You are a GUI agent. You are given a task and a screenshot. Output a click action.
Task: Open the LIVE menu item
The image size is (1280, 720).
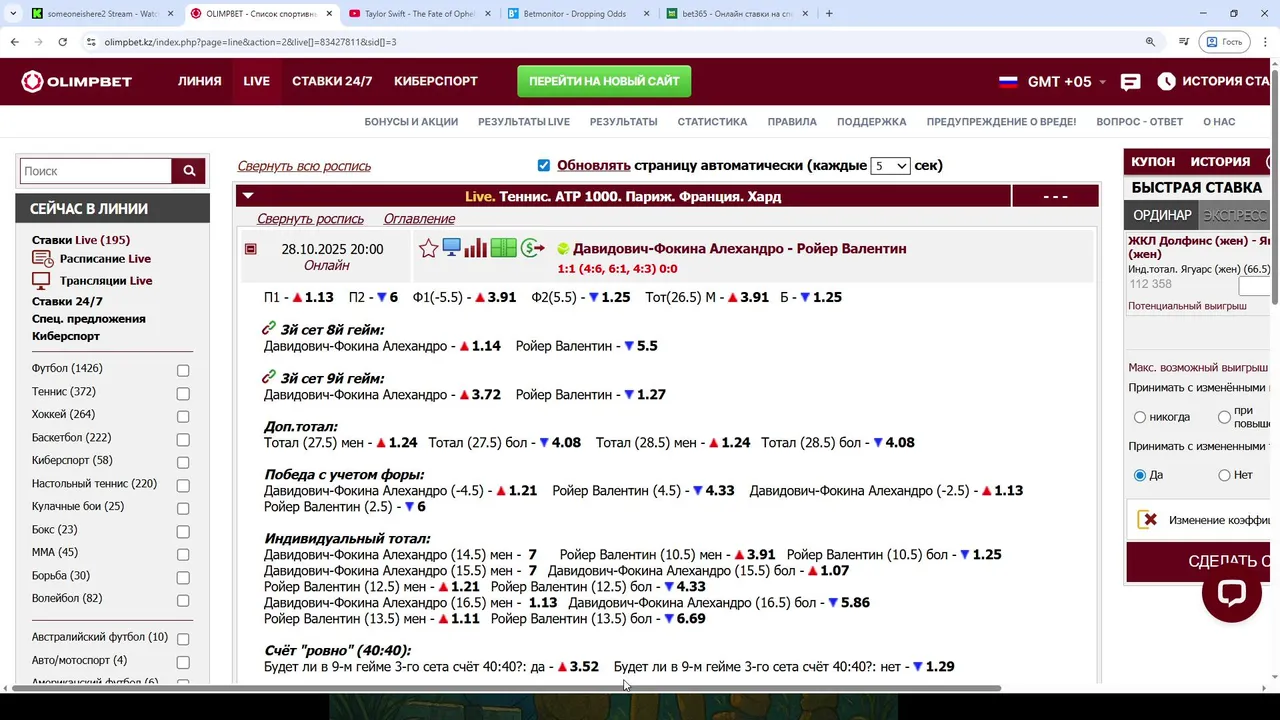point(256,82)
